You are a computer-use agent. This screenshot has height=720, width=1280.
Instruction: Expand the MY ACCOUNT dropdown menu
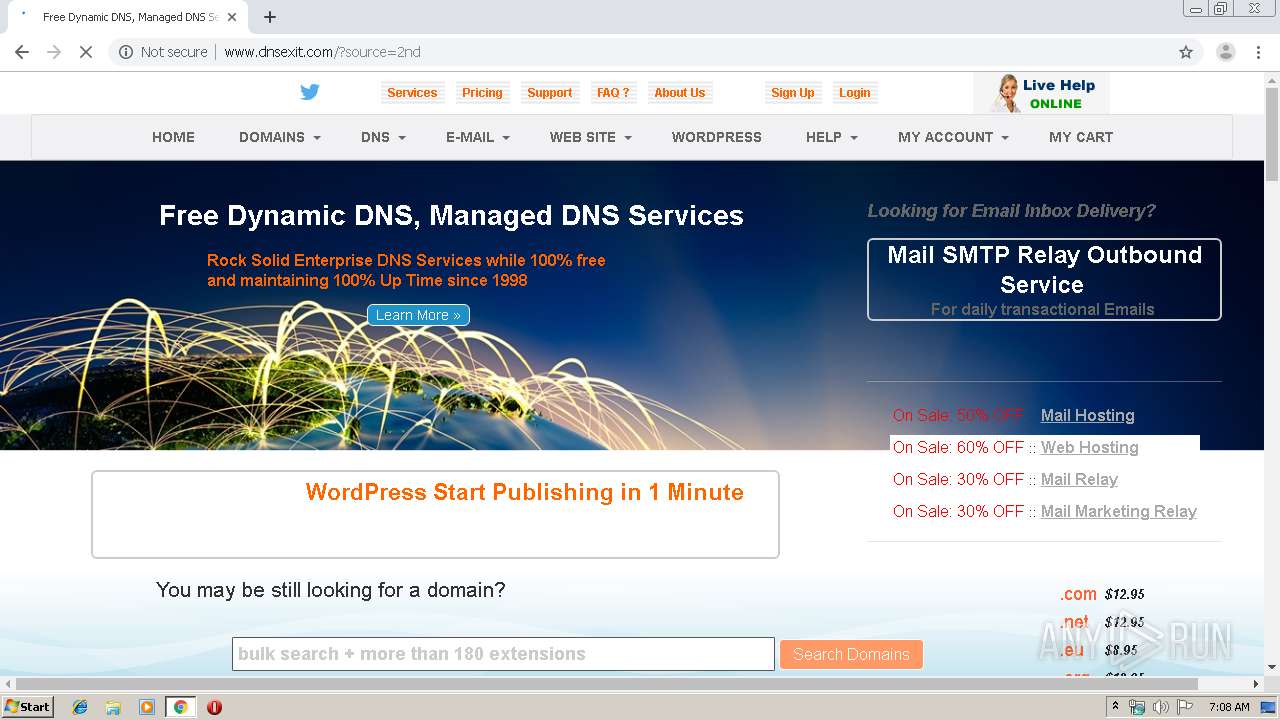(953, 137)
